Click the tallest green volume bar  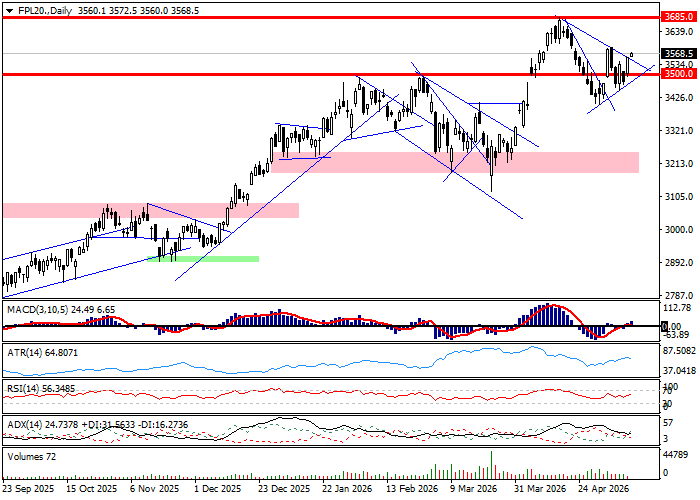492,465
